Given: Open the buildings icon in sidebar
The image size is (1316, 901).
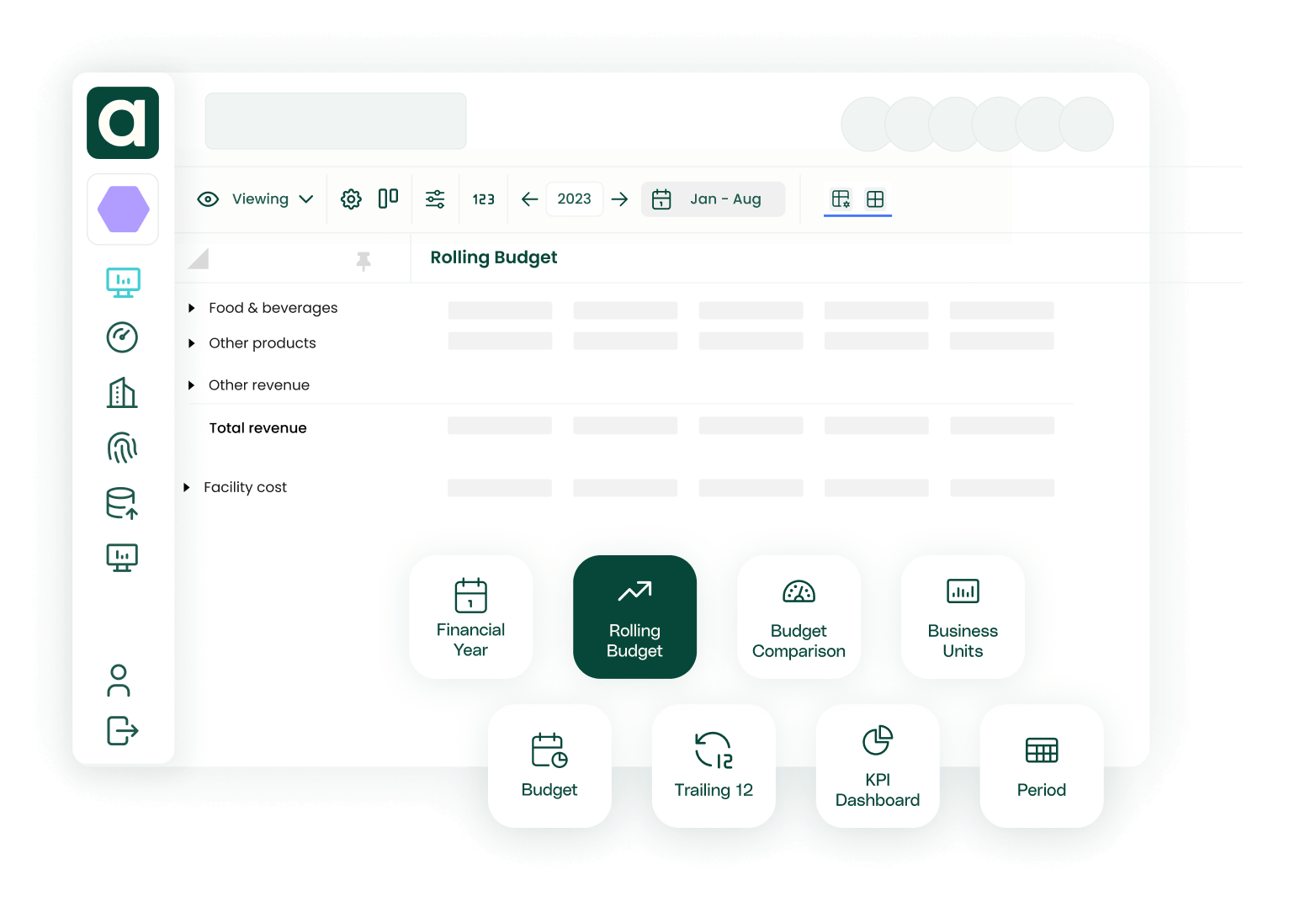Looking at the screenshot, I should coord(122,393).
